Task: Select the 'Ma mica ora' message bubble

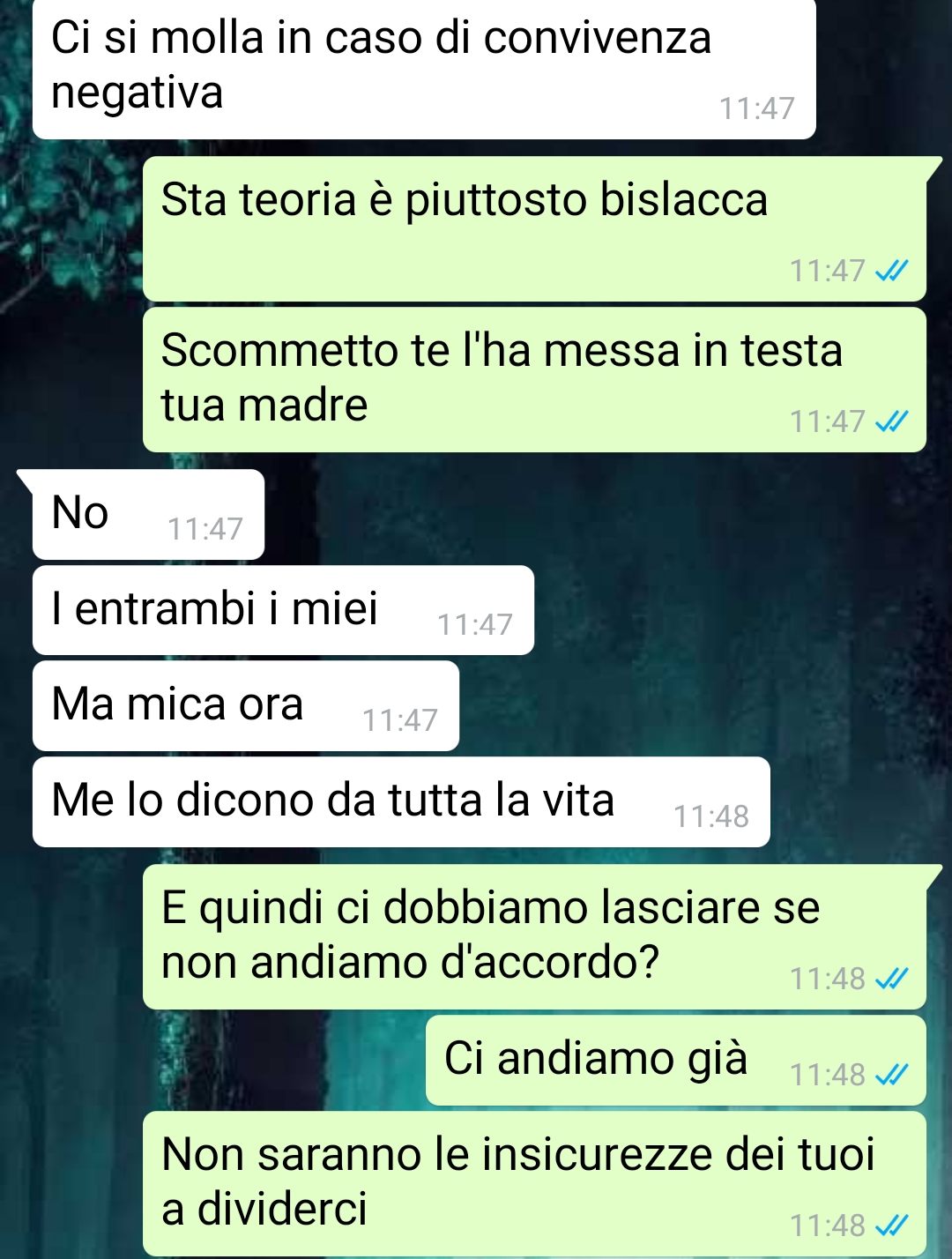Action: [246, 706]
